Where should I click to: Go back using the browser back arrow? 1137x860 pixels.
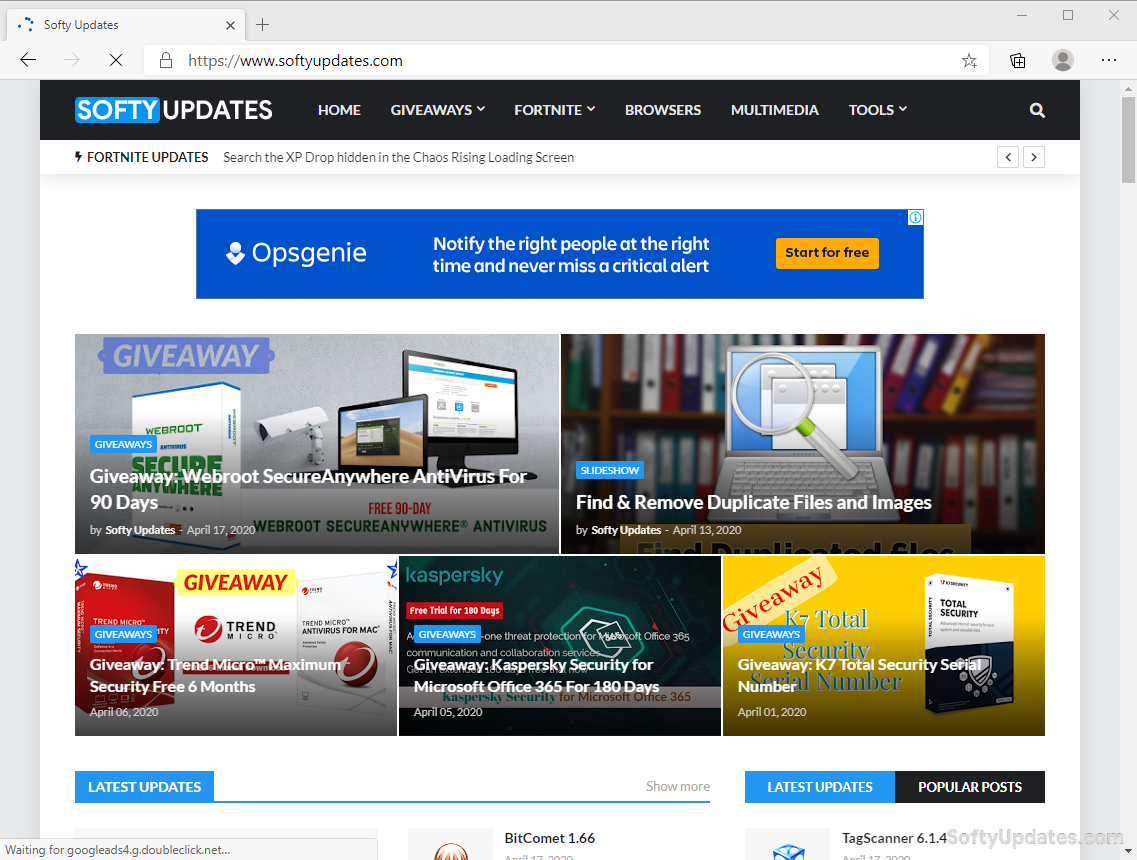[28, 60]
